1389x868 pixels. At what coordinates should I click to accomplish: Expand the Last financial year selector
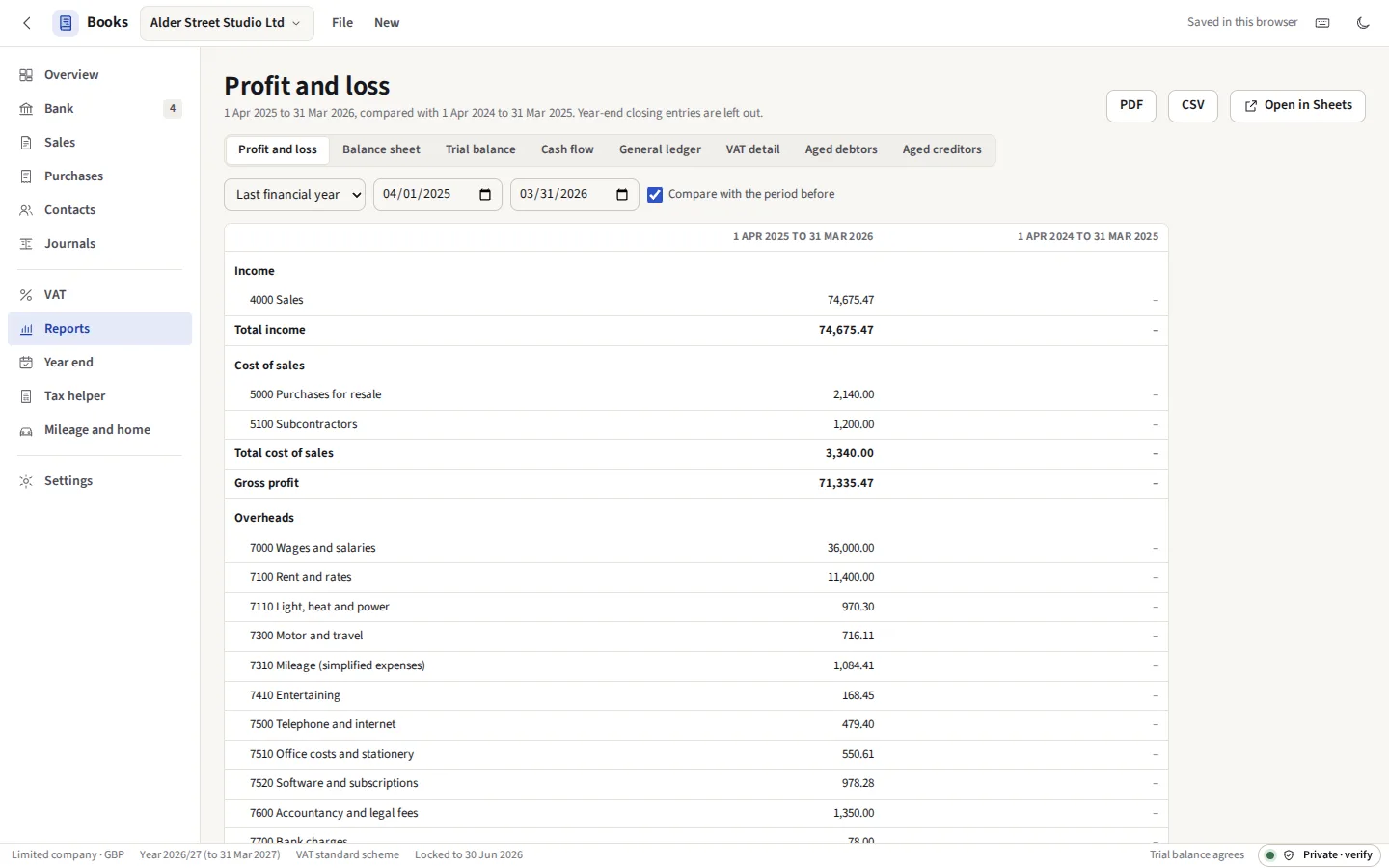pos(294,195)
